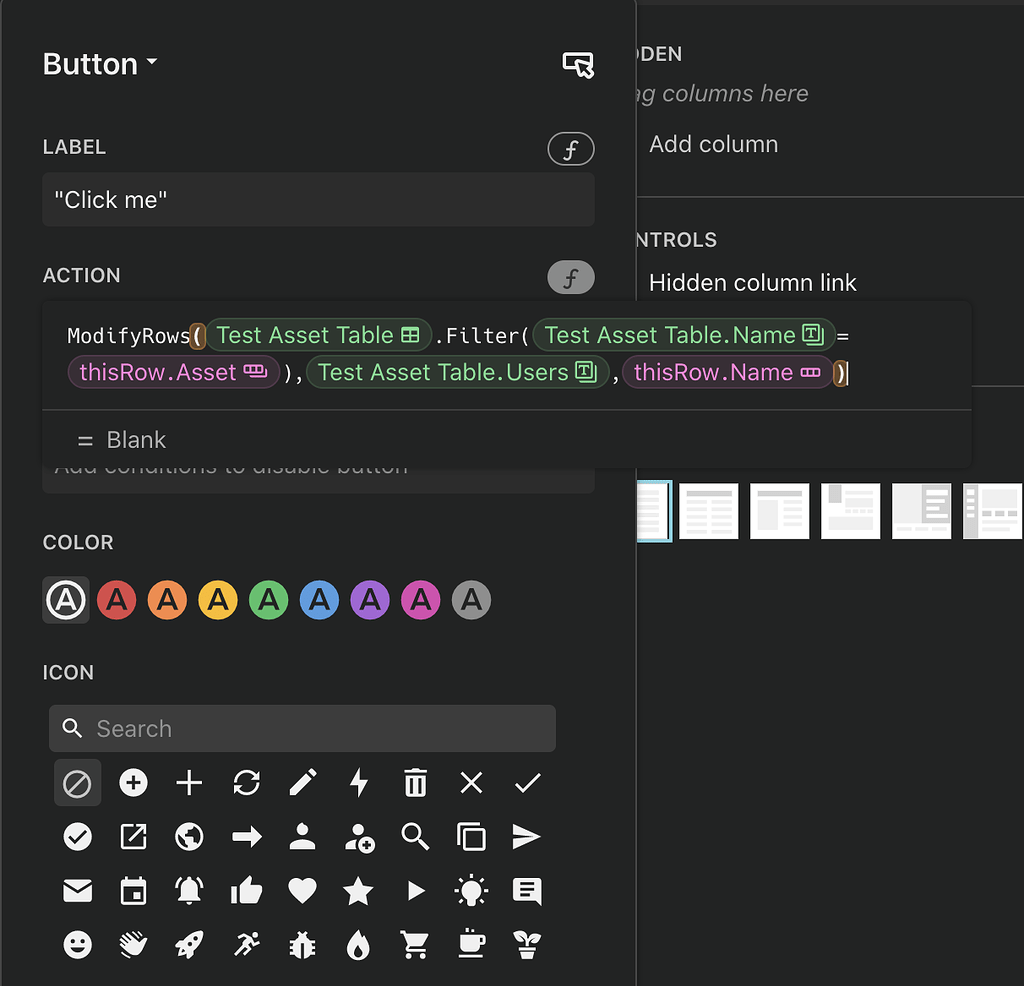This screenshot has height=986, width=1024.
Task: Select the red color swatch
Action: (x=117, y=600)
